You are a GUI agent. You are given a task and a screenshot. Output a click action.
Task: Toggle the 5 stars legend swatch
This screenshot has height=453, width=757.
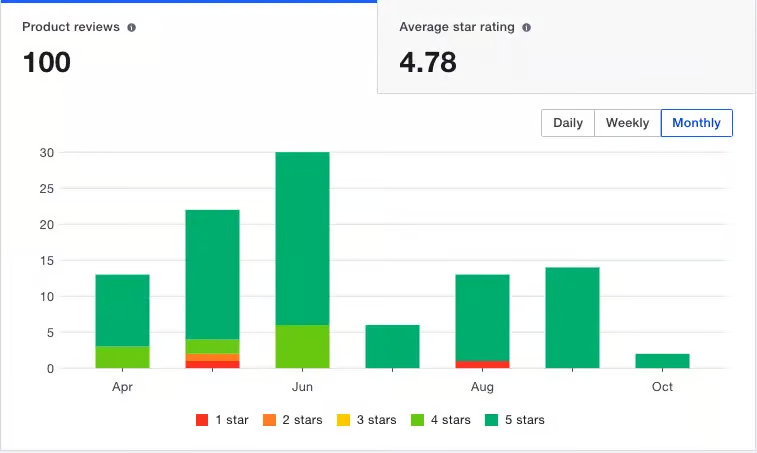click(x=493, y=420)
